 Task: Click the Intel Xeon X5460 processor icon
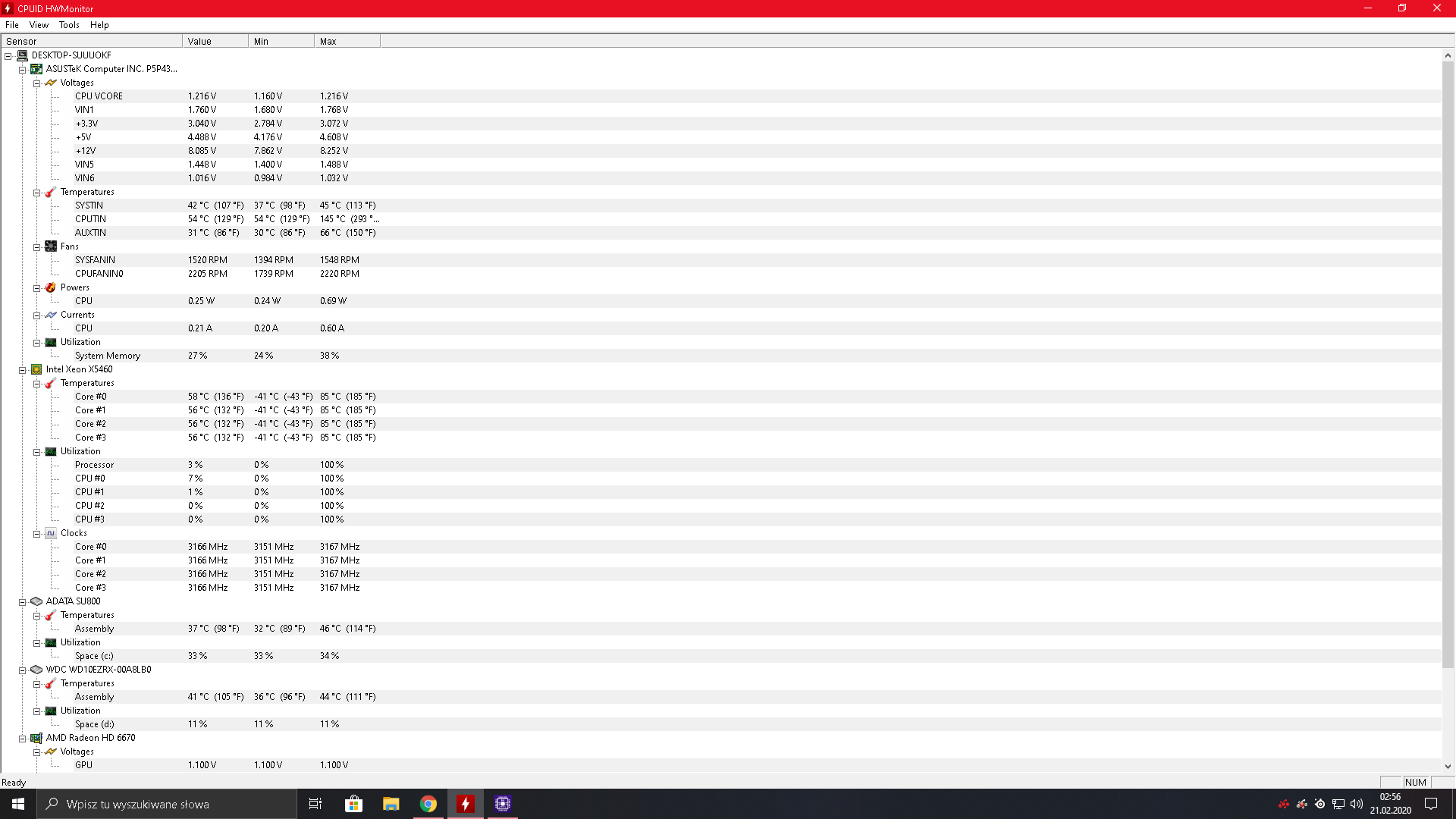coord(36,369)
